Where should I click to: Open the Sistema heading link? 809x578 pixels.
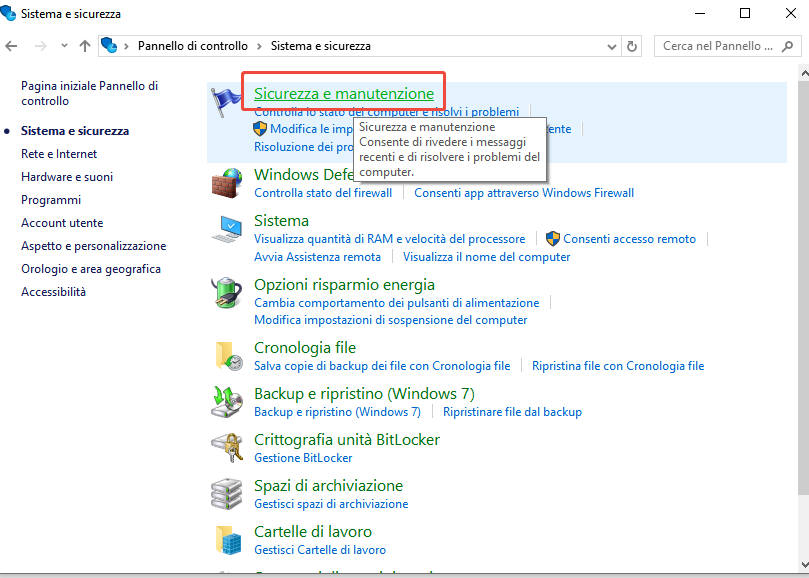click(x=281, y=221)
